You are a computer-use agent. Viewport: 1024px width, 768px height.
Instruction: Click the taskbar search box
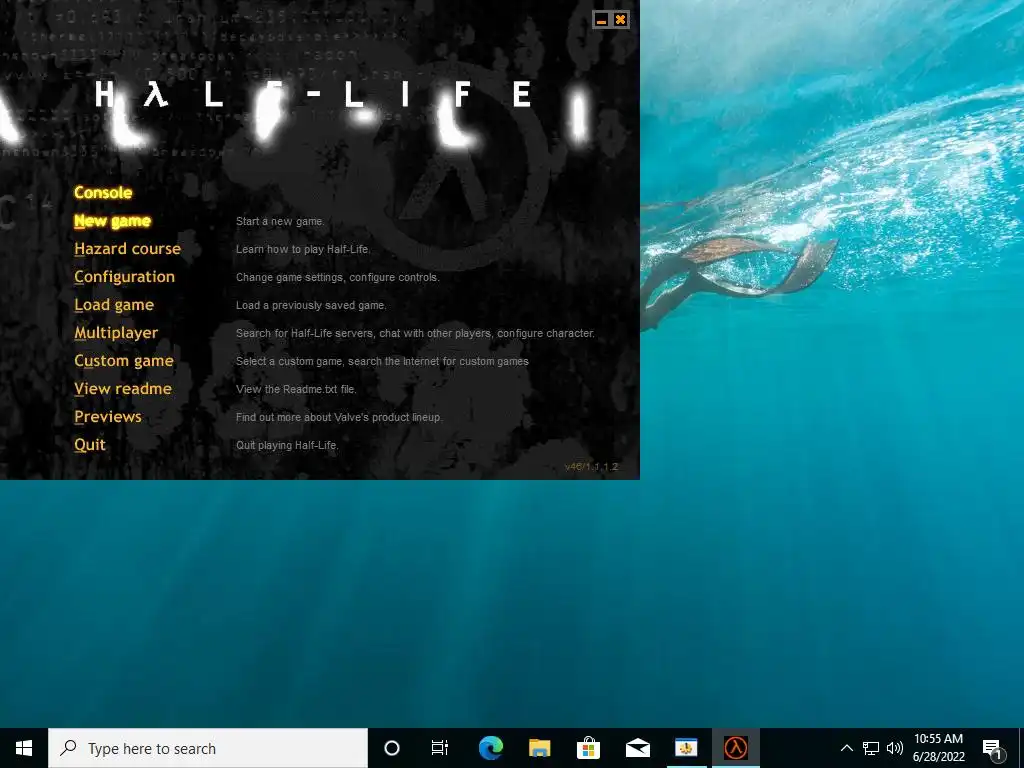[x=208, y=748]
